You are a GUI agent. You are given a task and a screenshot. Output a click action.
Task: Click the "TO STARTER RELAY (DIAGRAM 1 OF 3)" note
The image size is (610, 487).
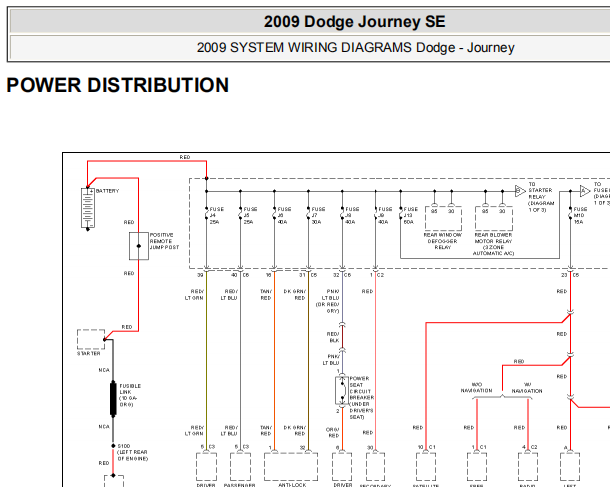pyautogui.click(x=541, y=197)
